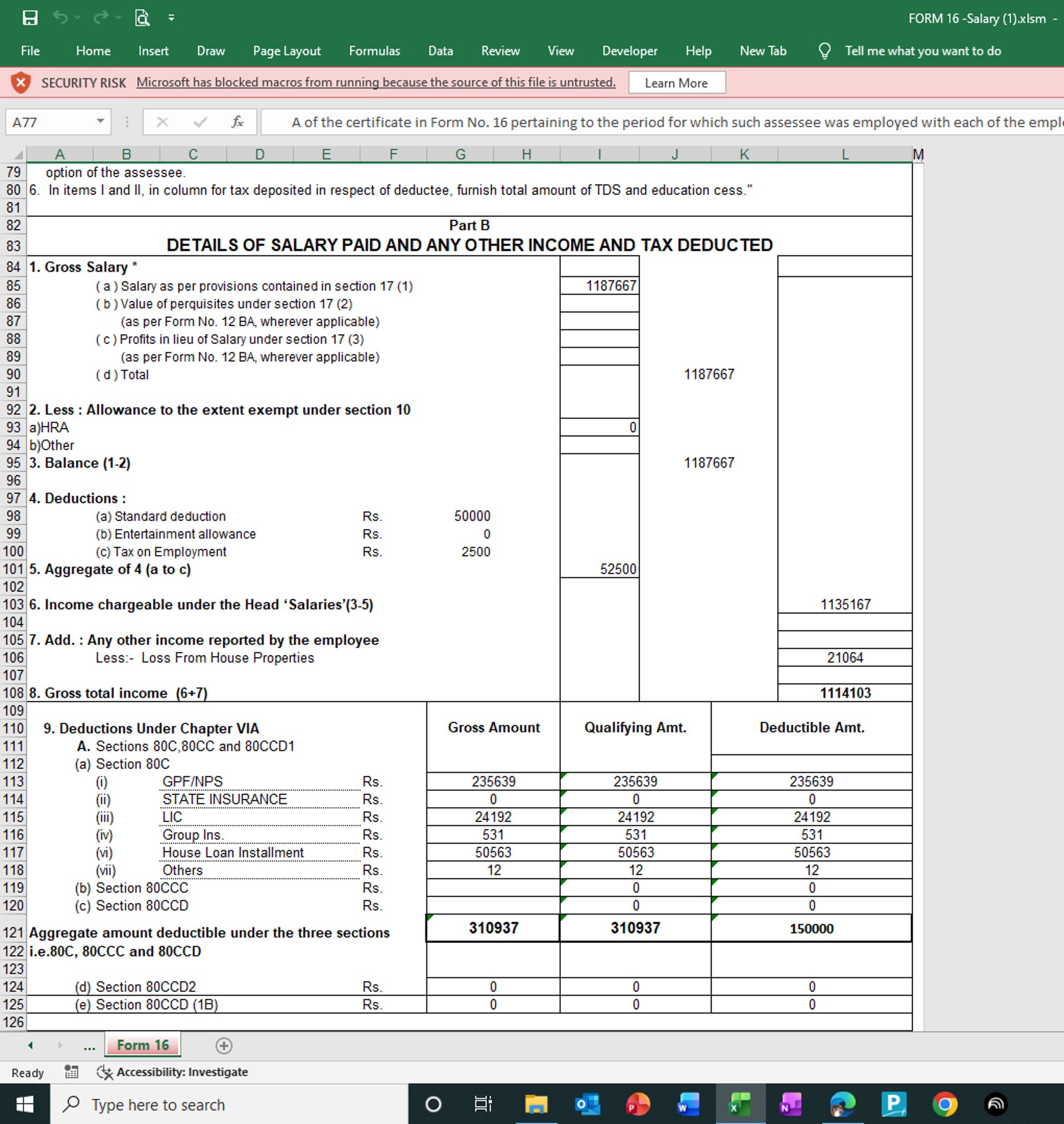Open the Undo history dropdown arrow
The height and width of the screenshot is (1124, 1064).
[x=78, y=18]
